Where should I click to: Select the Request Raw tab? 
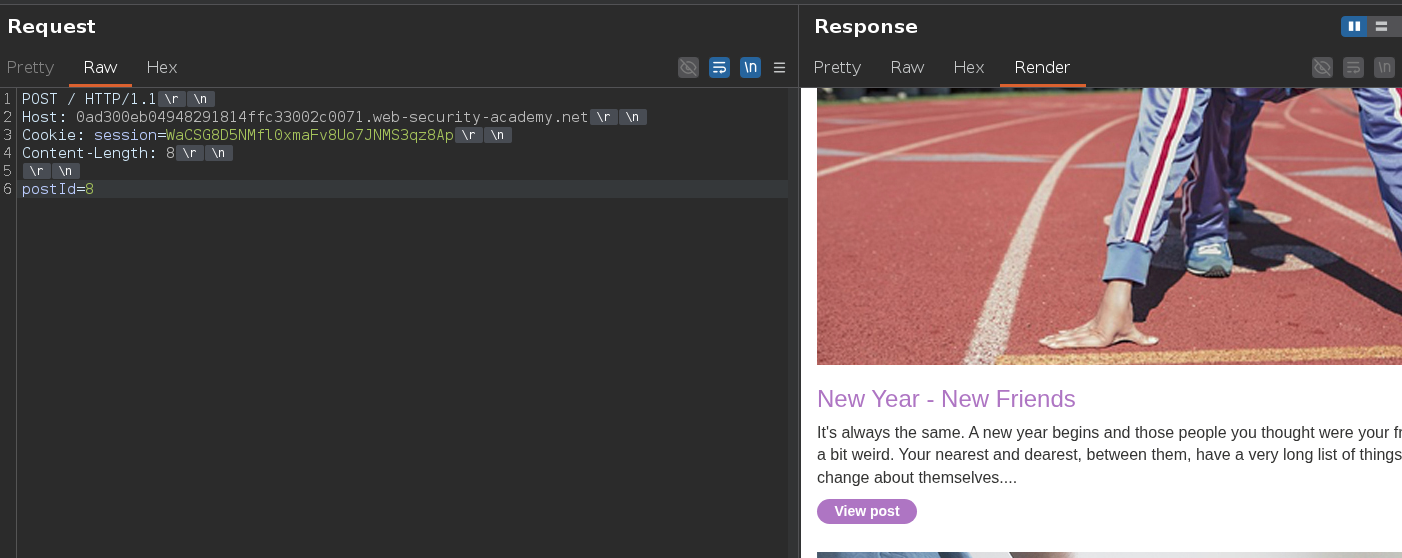[x=100, y=67]
